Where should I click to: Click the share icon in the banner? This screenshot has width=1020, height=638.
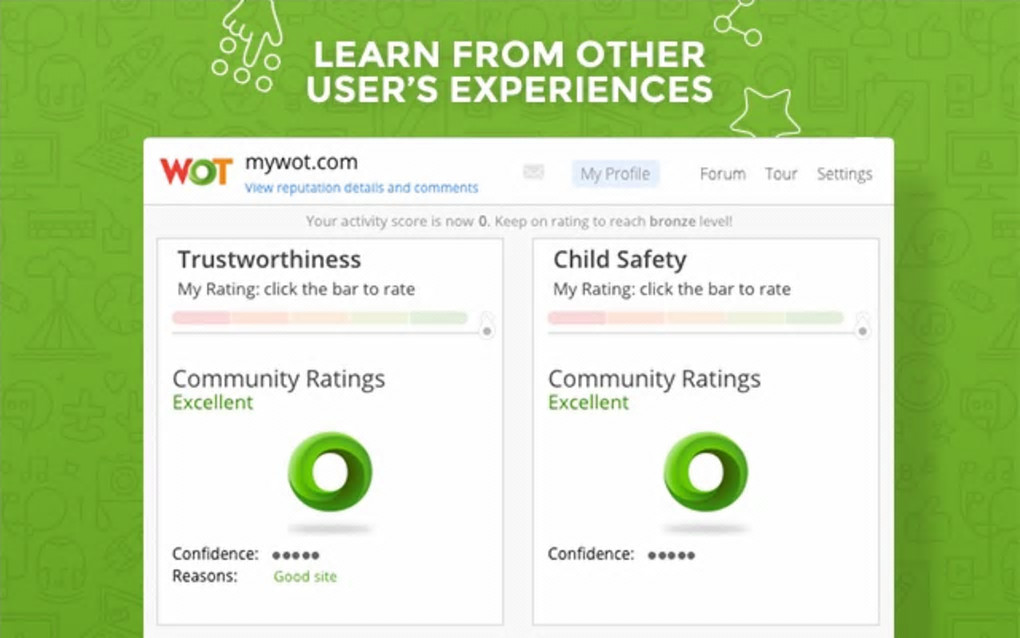point(736,27)
